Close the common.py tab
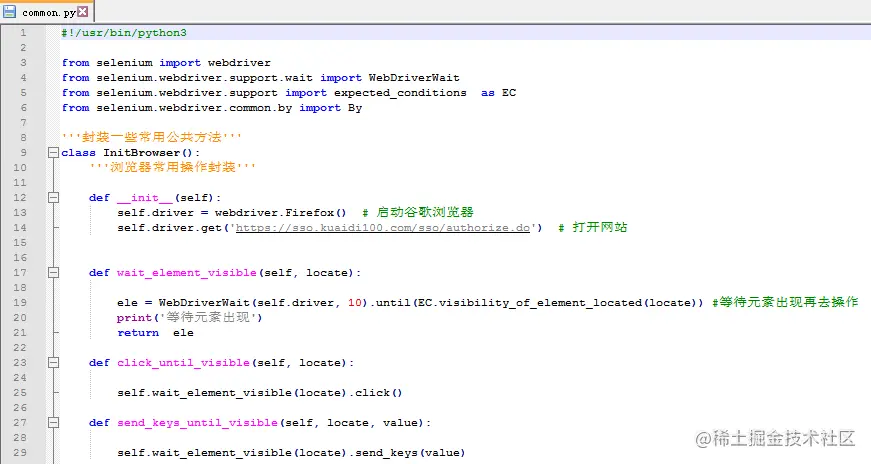Screen dimensions: 871x464 pyautogui.click(x=83, y=11)
